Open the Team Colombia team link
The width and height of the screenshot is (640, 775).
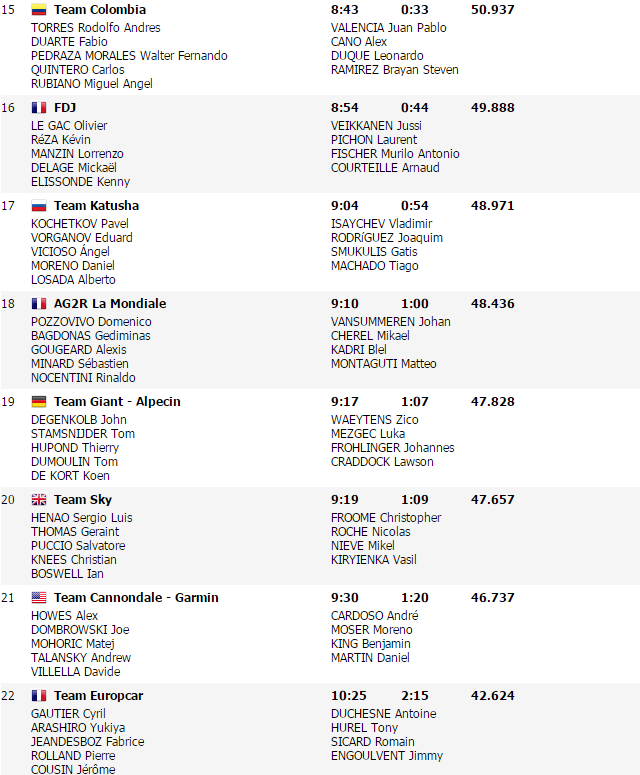click(99, 10)
